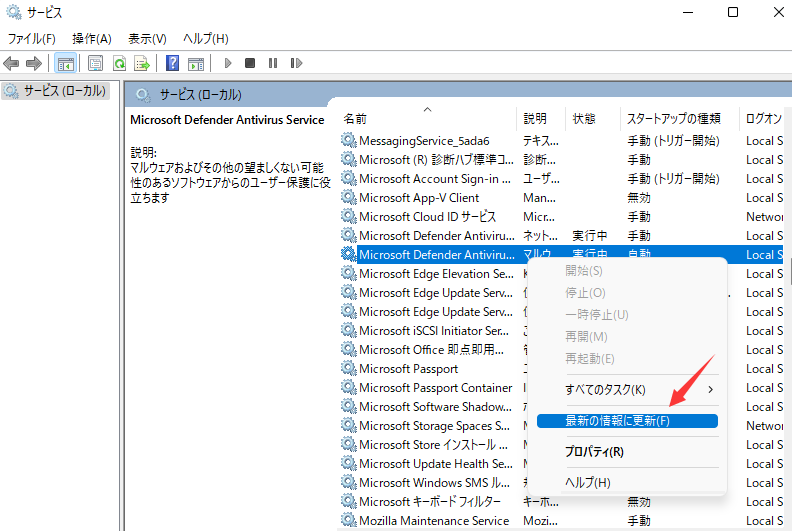The width and height of the screenshot is (792, 531).
Task: Select Microsoft Store インストール service row
Action: [x=433, y=445]
